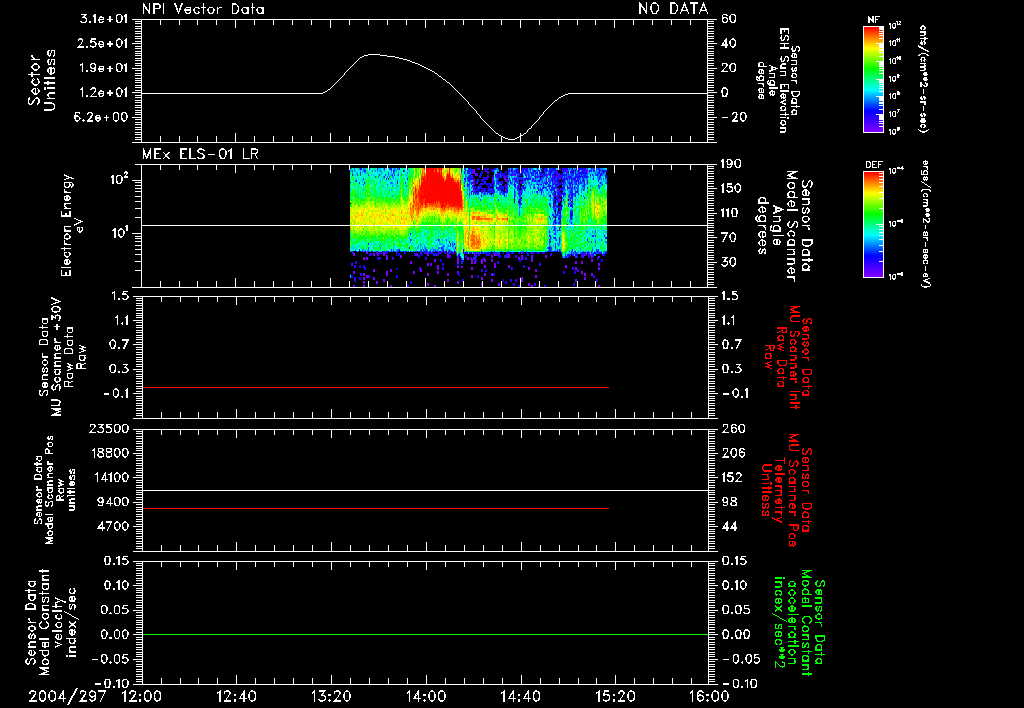Screen dimensions: 1024x708
Task: Click the "Sector Unitless" axis title
Action: (42, 80)
